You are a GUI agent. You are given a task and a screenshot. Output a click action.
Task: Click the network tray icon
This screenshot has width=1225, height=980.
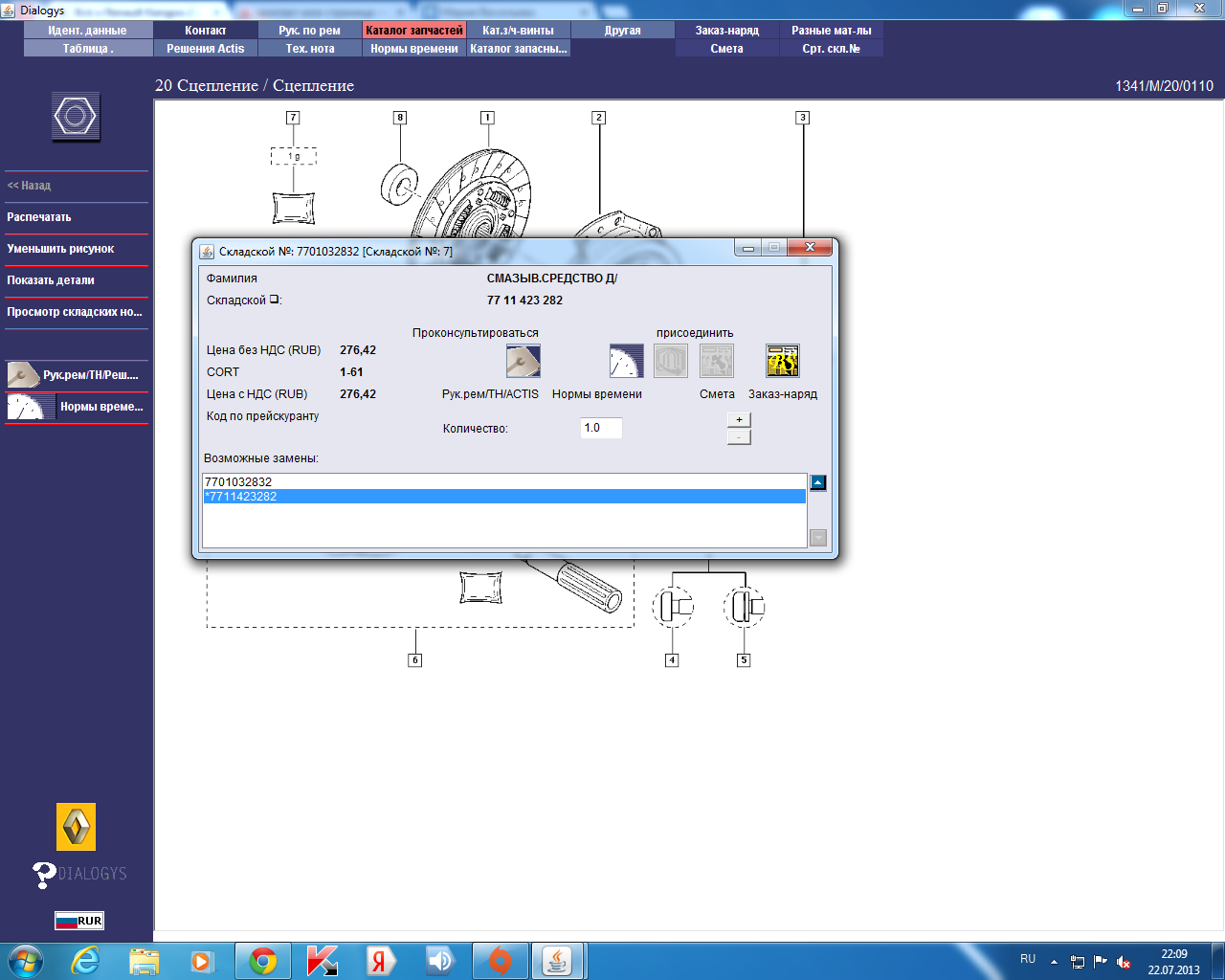pos(1078,962)
